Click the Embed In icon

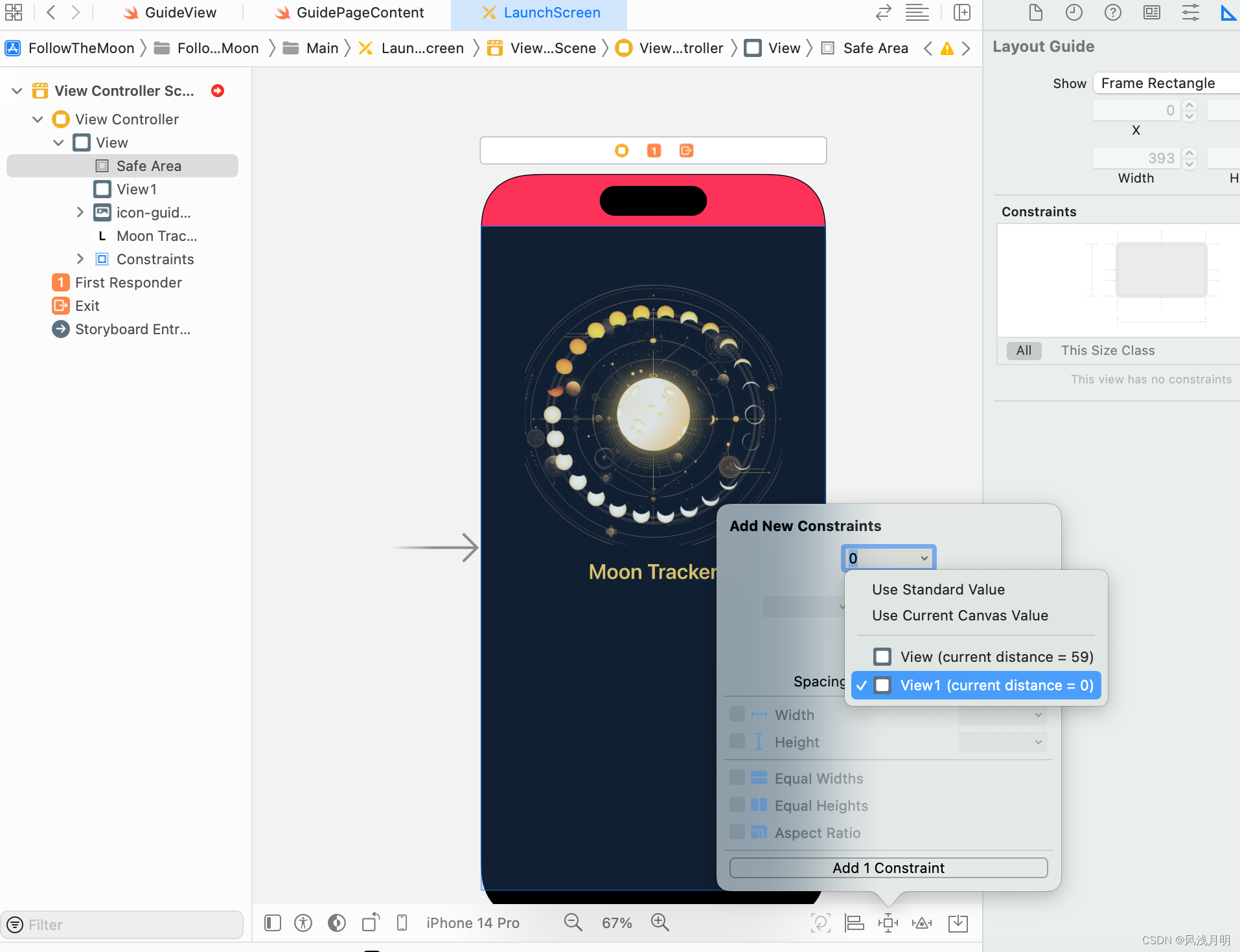(959, 922)
